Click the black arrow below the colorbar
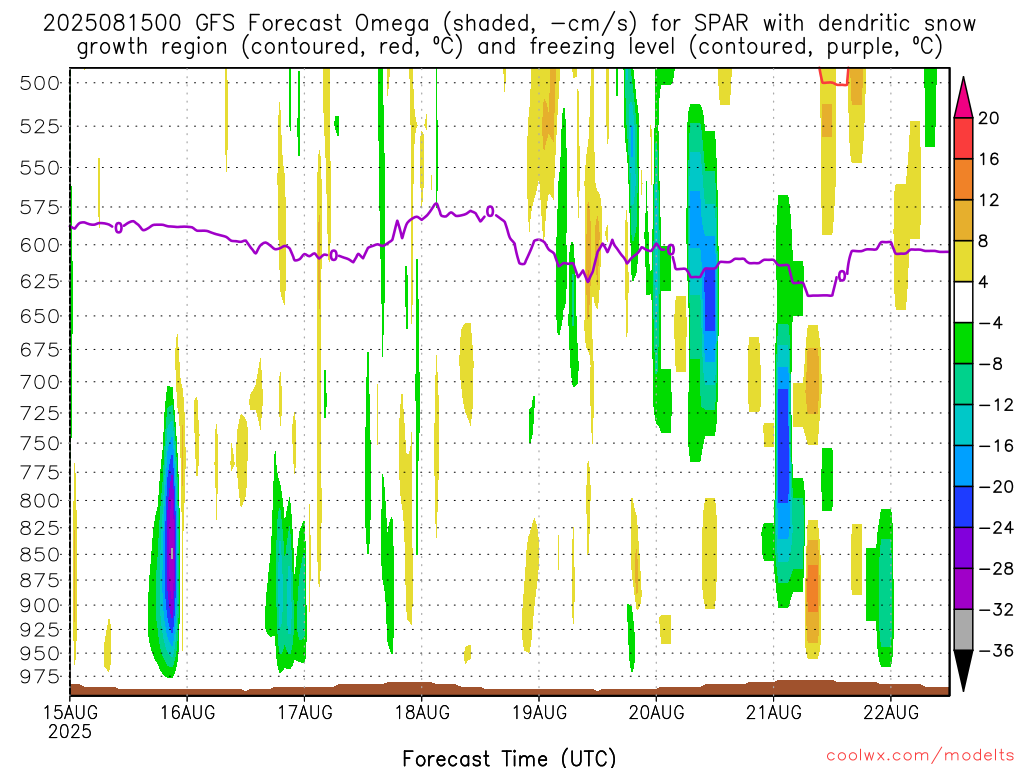The height and width of the screenshot is (768, 1024). pos(963,671)
